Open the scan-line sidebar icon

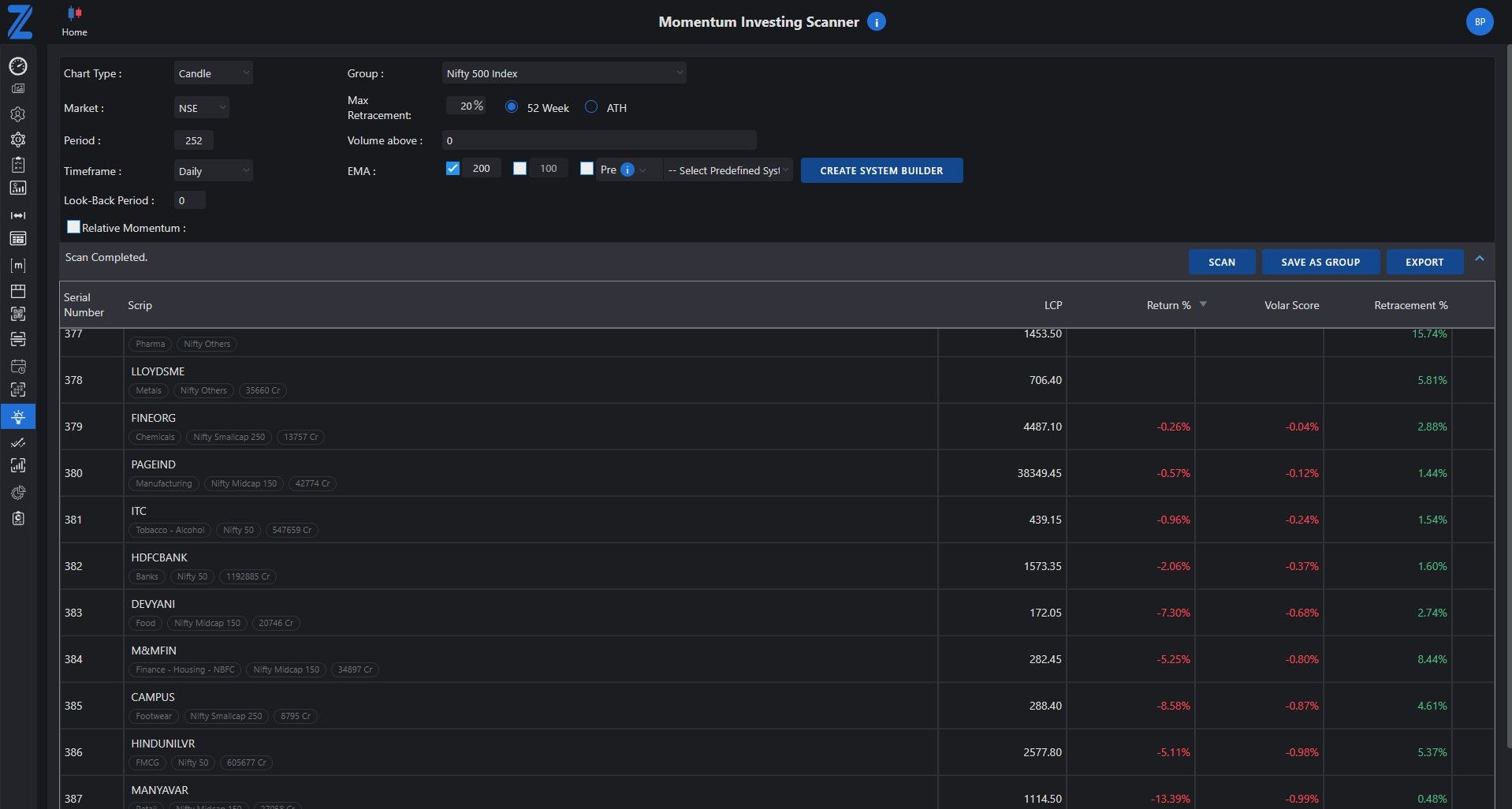18,339
